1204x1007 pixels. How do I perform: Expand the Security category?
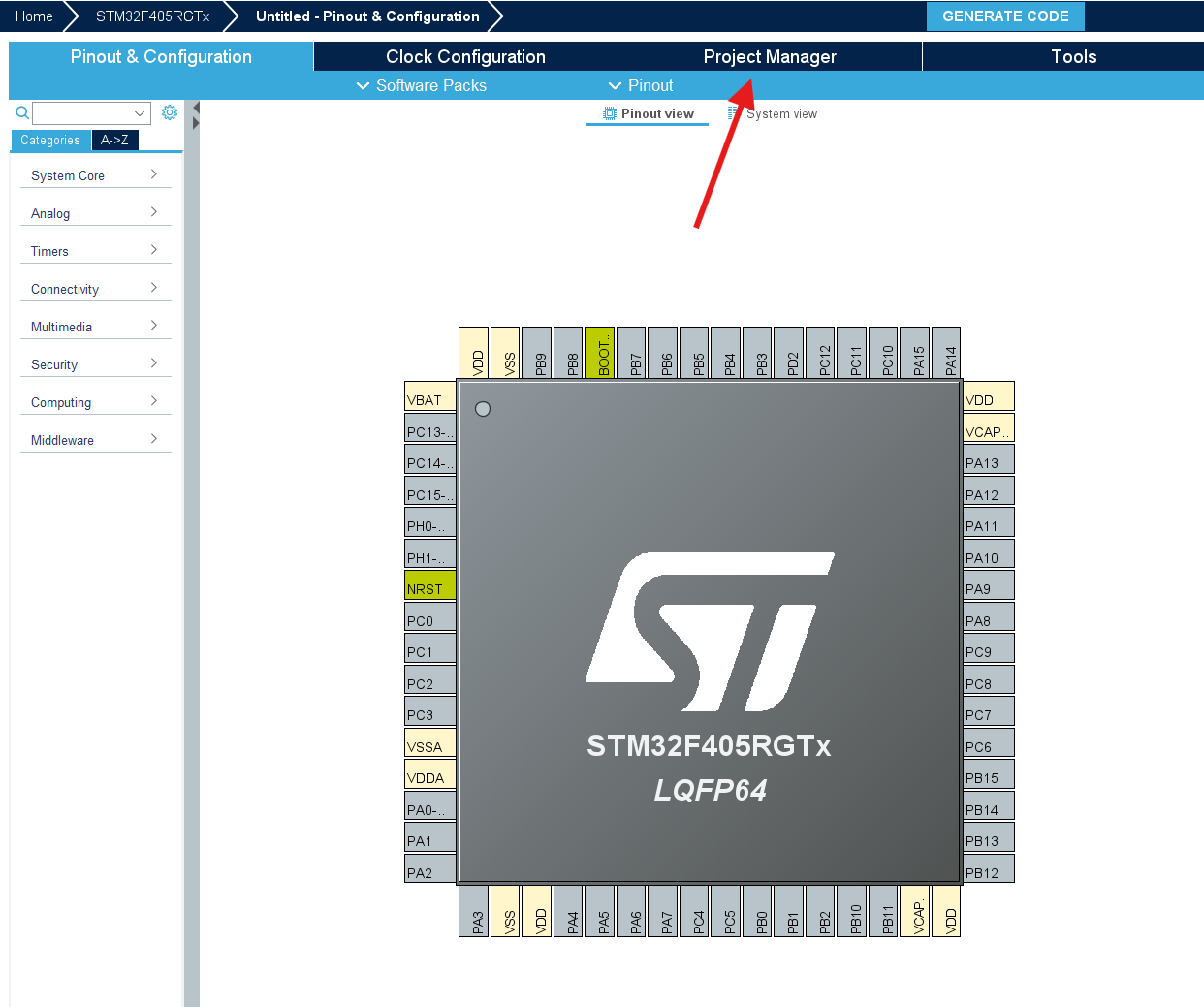(x=95, y=364)
